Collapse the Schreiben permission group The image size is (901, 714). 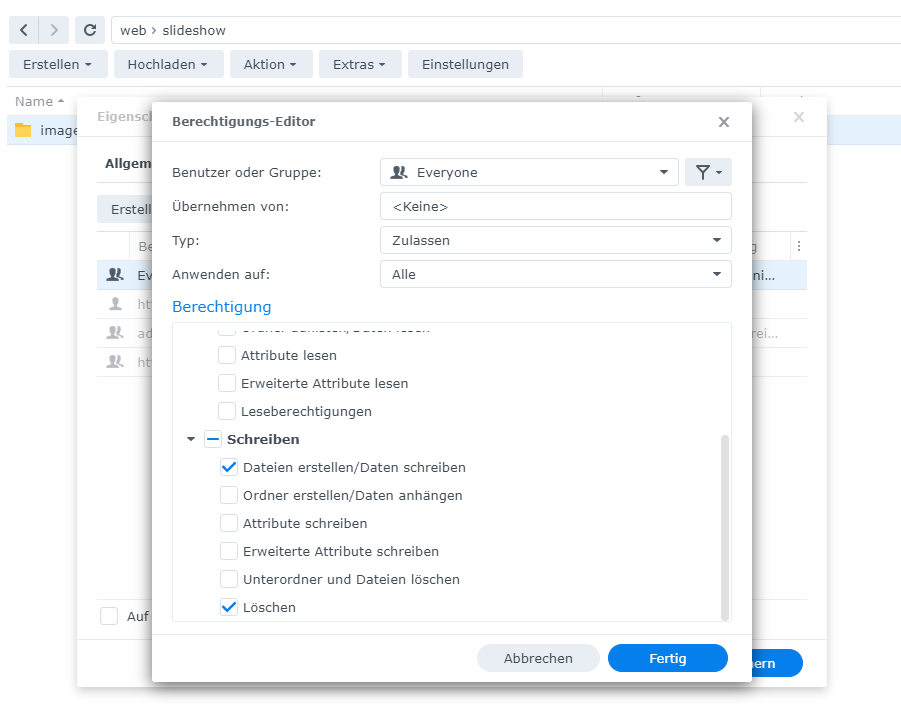(191, 439)
